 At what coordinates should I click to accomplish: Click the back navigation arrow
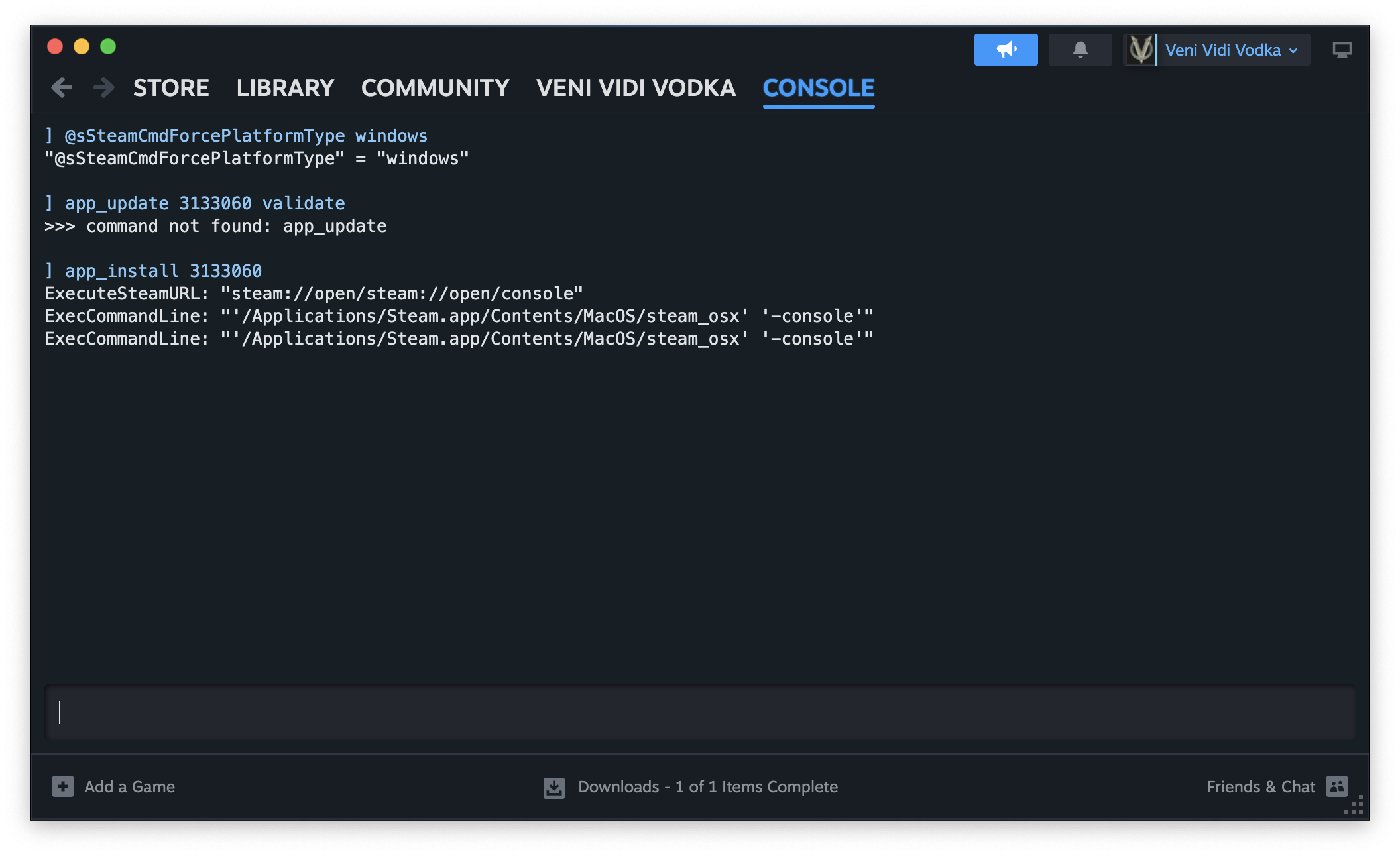tap(62, 87)
